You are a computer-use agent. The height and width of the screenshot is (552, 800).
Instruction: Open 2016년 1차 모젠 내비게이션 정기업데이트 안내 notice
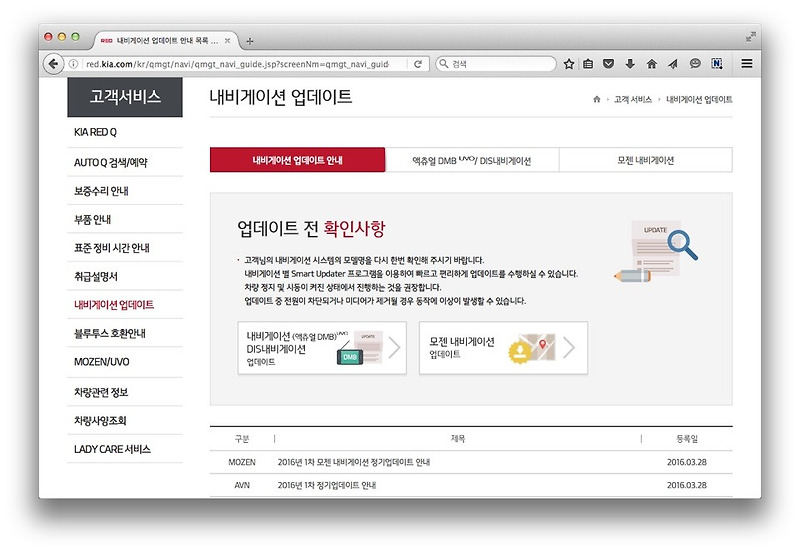click(x=354, y=462)
